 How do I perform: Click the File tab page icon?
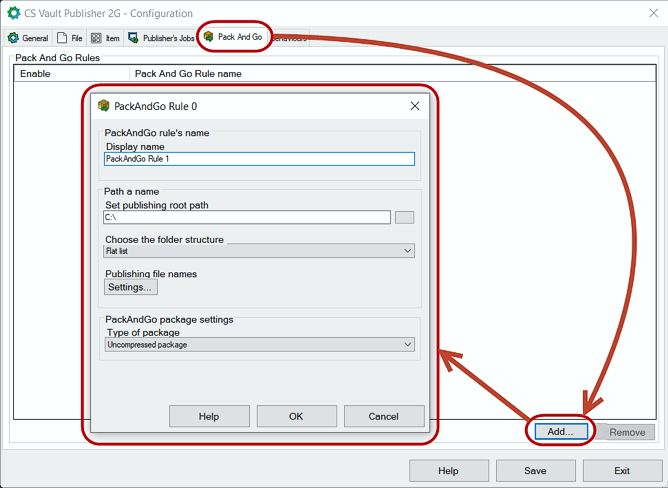point(62,38)
